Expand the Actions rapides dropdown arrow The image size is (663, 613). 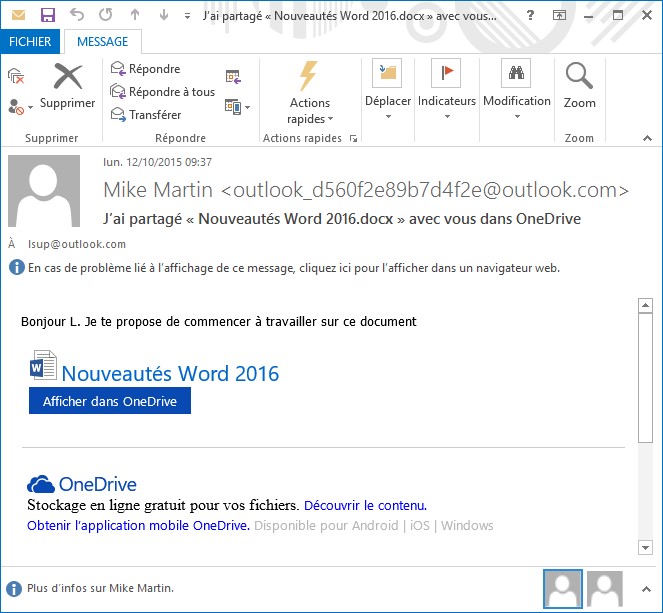[x=331, y=119]
